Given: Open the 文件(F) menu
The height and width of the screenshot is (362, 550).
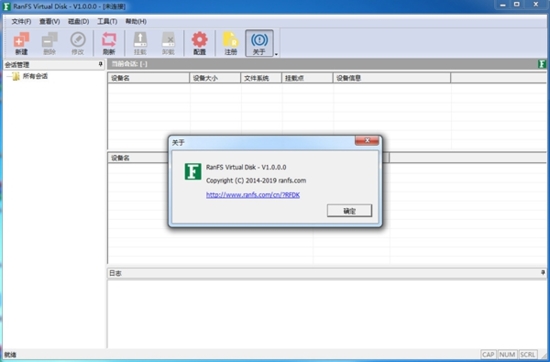Looking at the screenshot, I should click(x=21, y=21).
